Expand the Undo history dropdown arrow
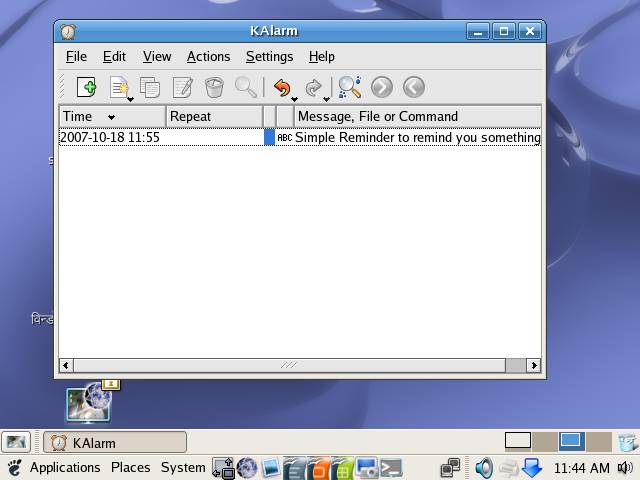Viewport: 640px width, 480px height. [x=295, y=98]
